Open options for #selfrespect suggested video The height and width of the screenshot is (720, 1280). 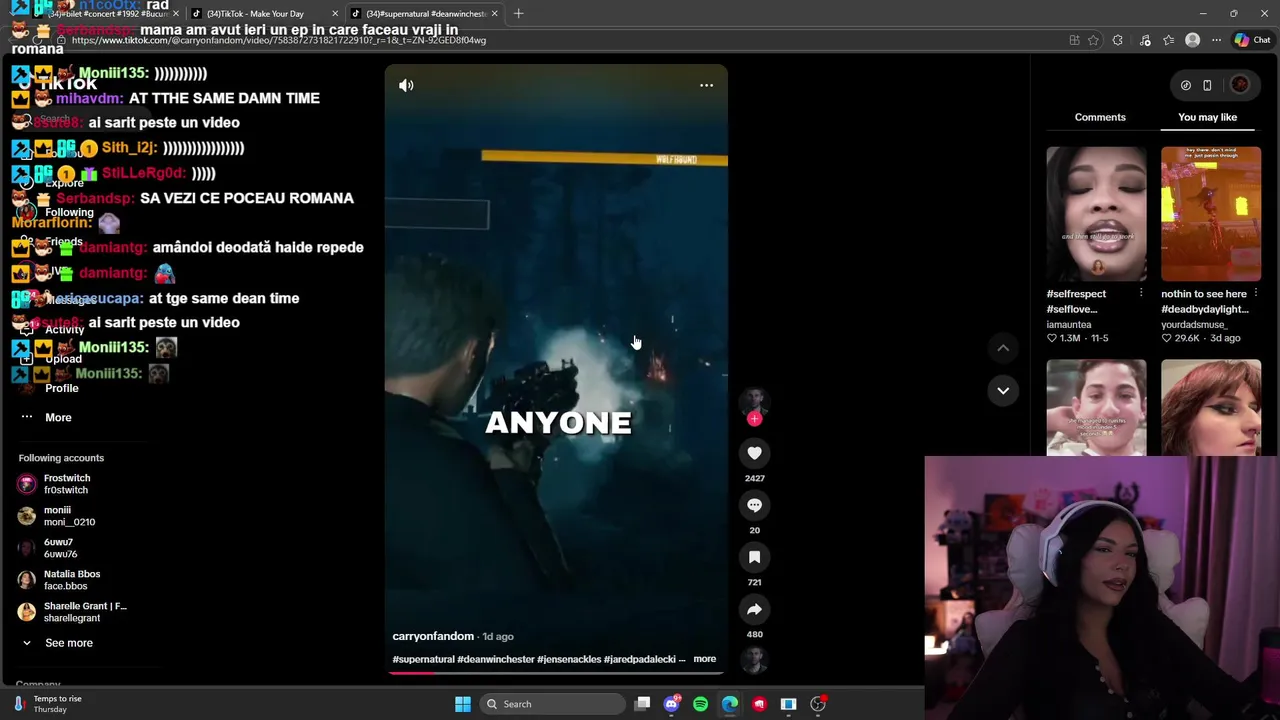[x=1141, y=293]
